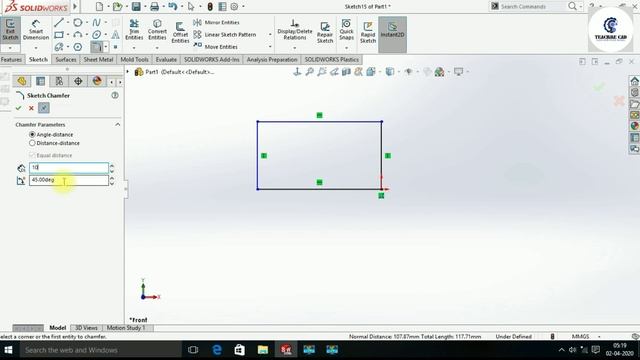The width and height of the screenshot is (640, 360).
Task: Open Sketch Chamfer help
Action: [115, 95]
